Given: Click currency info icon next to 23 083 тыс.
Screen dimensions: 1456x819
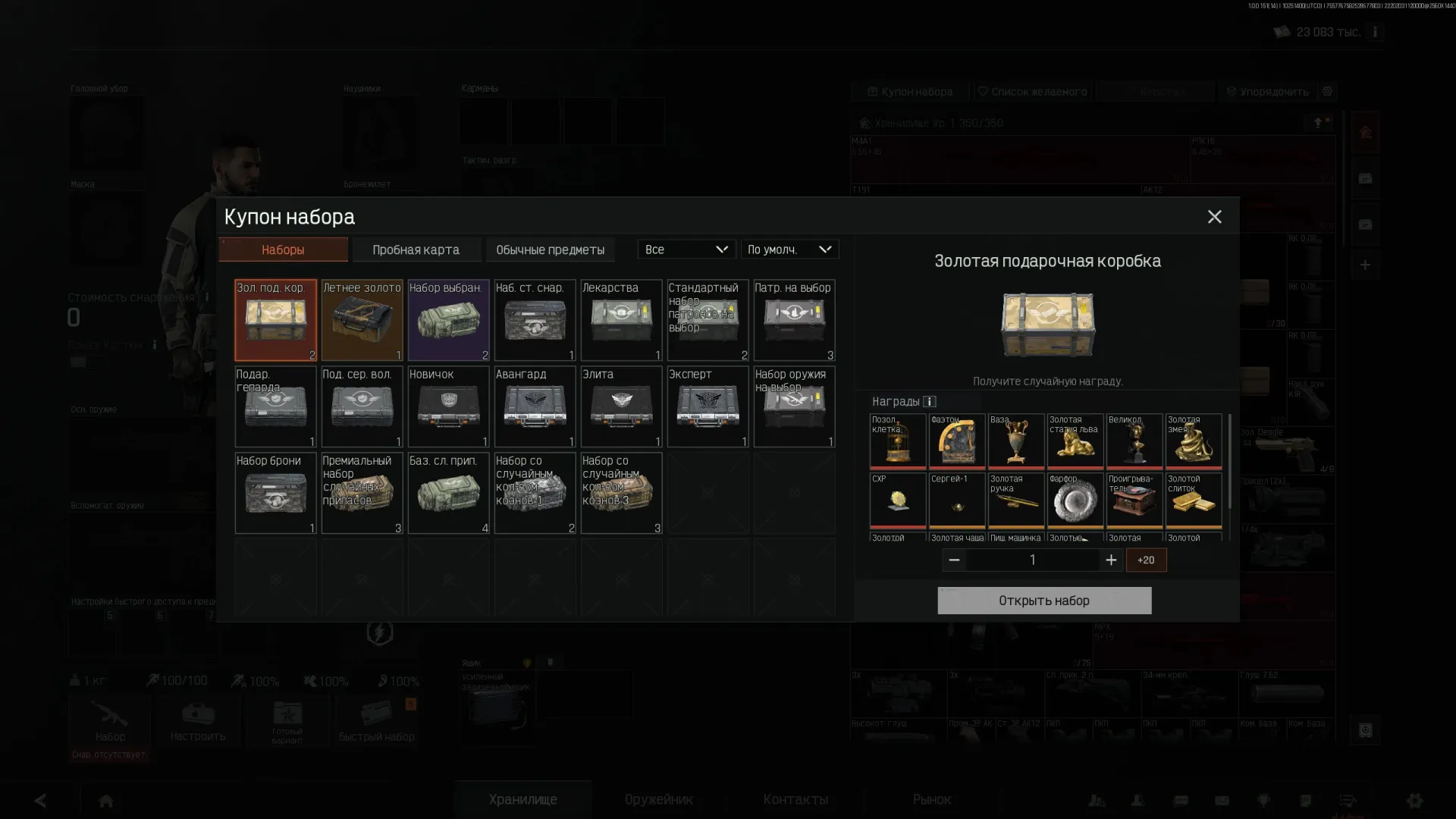Looking at the screenshot, I should (1375, 32).
